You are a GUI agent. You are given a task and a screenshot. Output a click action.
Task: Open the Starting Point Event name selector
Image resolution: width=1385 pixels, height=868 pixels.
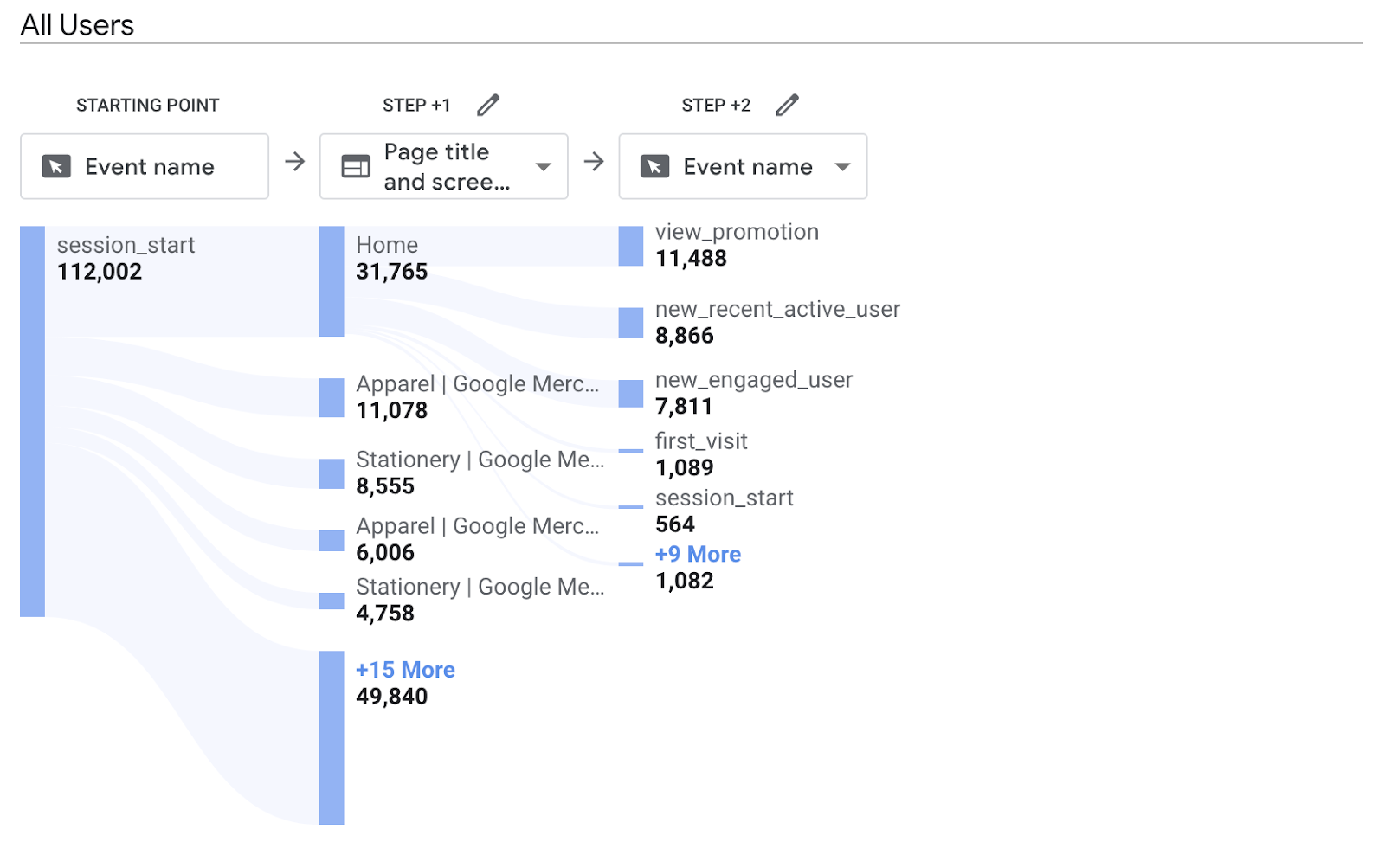(145, 166)
